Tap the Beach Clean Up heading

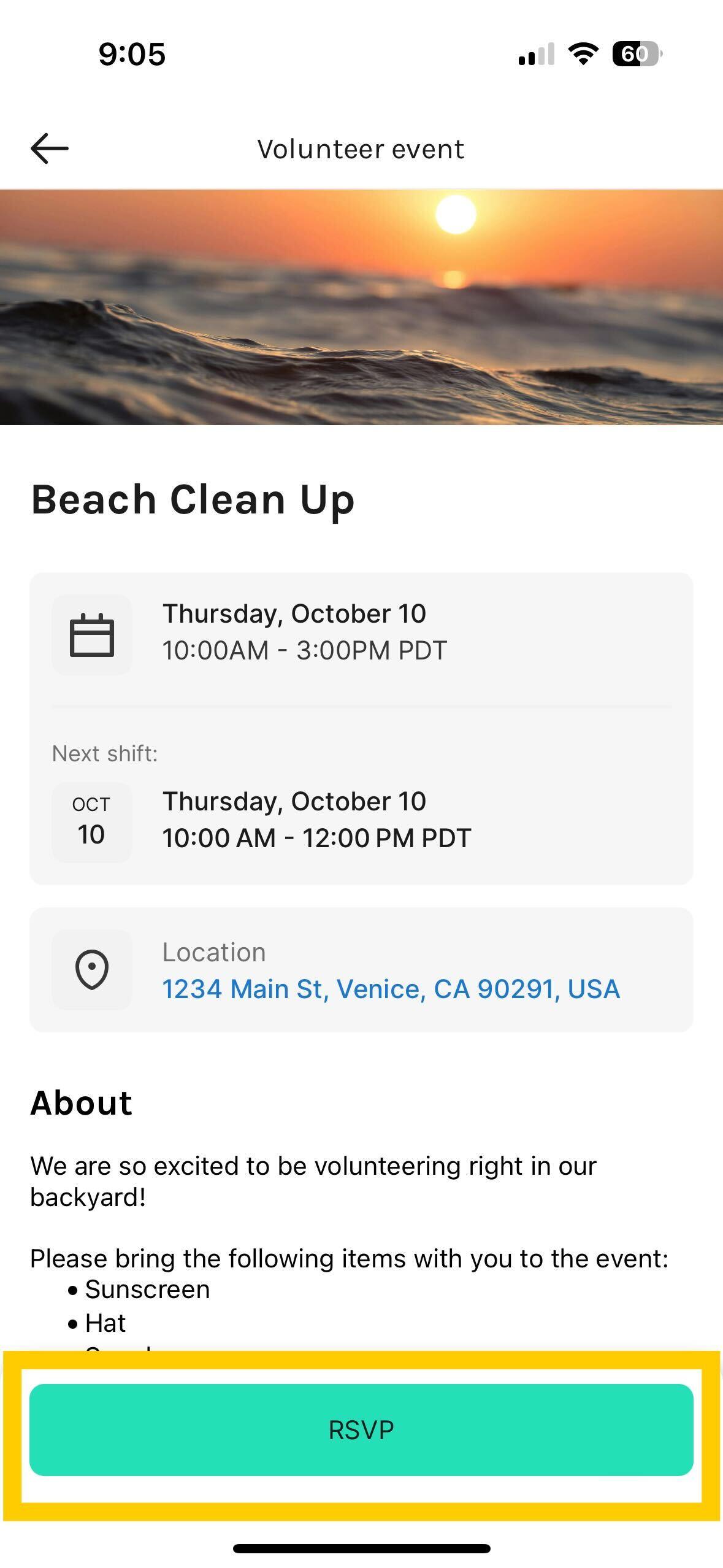(x=193, y=499)
